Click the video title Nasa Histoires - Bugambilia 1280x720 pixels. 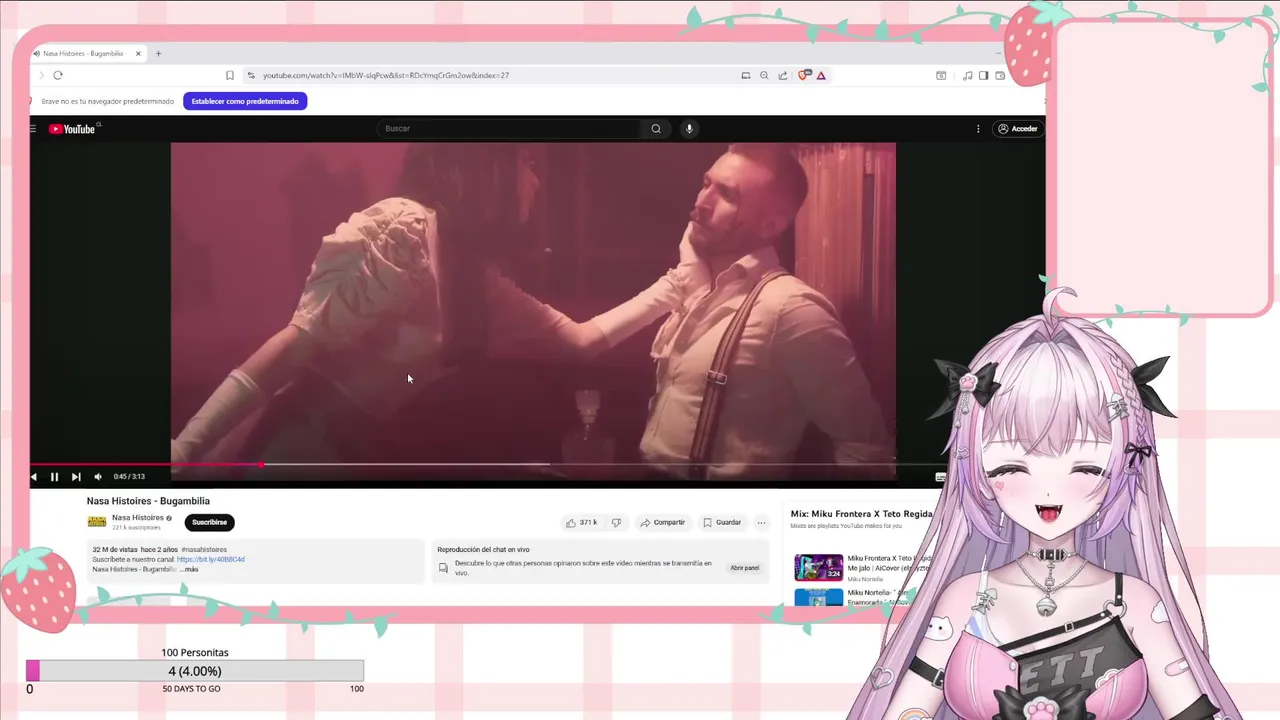[148, 501]
